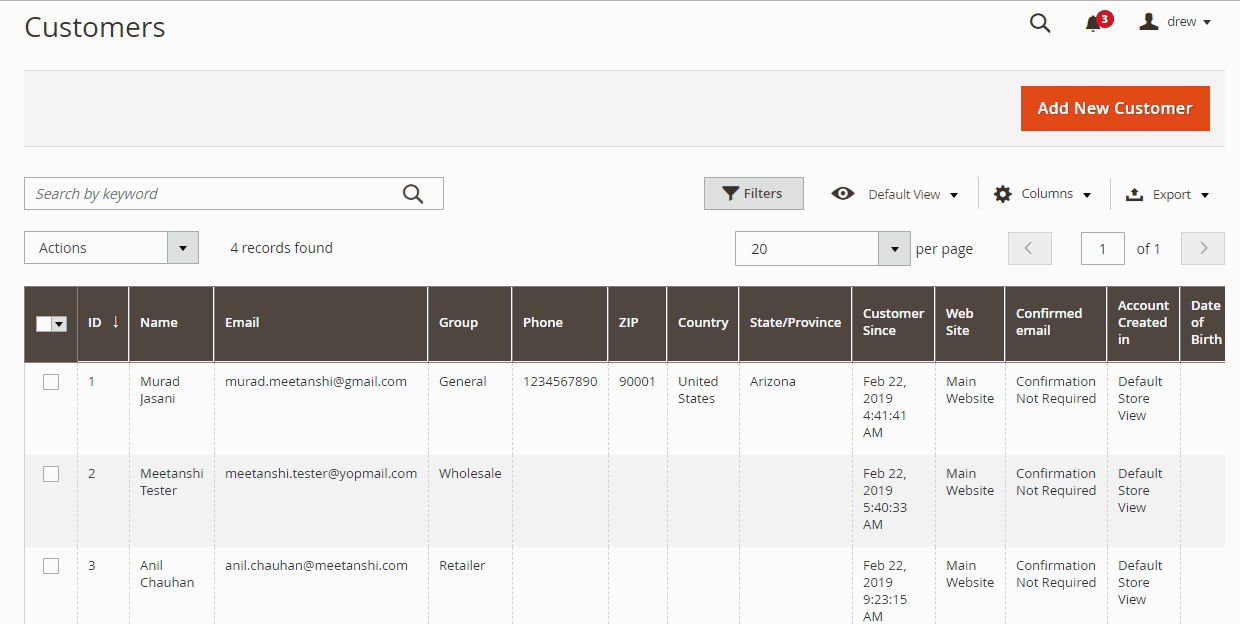
Task: Open the Actions dropdown
Action: (111, 248)
